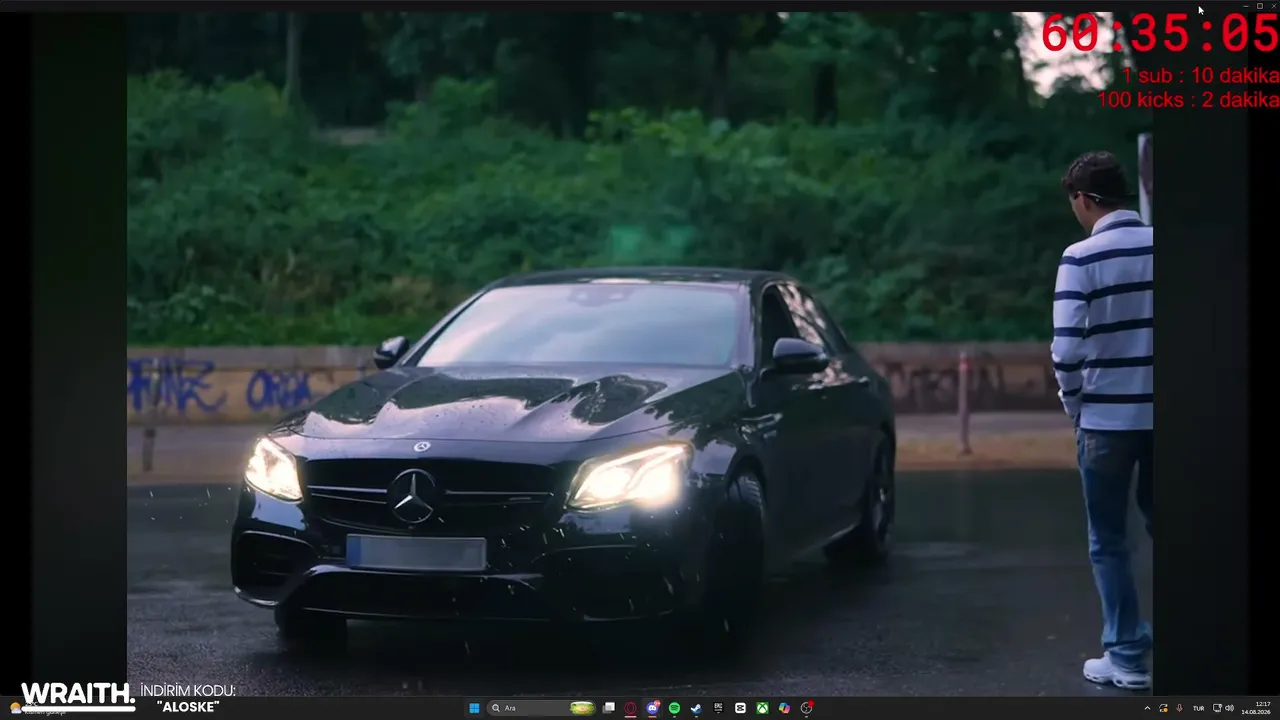Screen dimensions: 1280x720
Task: Open the clock and date showing 12:17
Action: pos(1256,708)
